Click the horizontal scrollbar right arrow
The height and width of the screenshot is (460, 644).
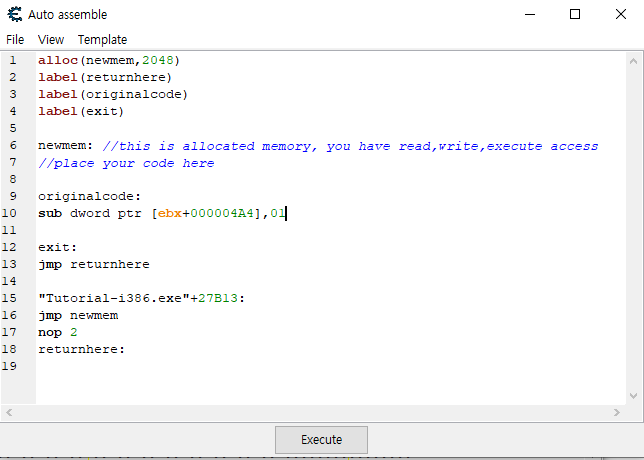click(x=616, y=412)
